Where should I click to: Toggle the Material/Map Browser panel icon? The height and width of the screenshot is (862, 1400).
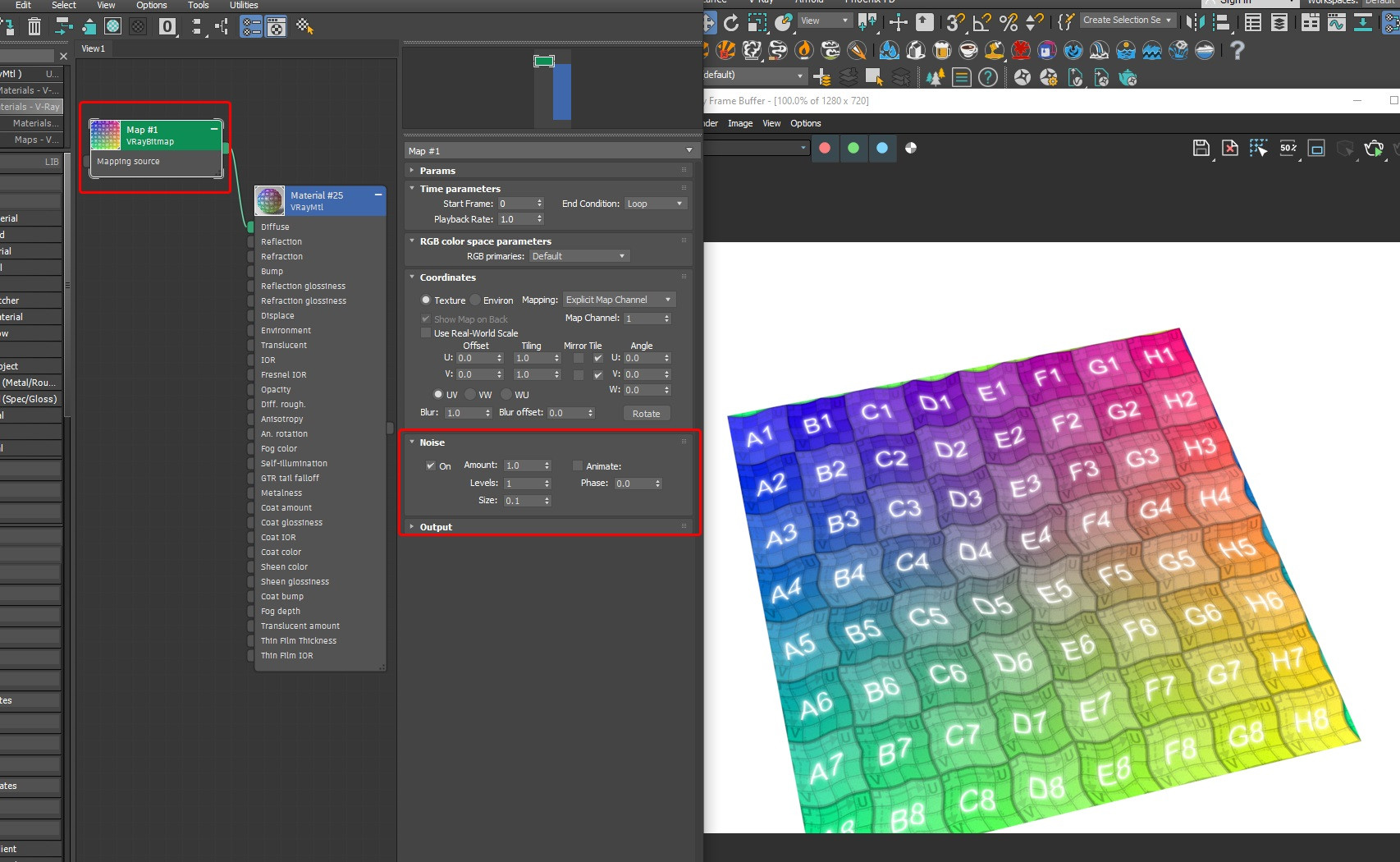(x=251, y=27)
